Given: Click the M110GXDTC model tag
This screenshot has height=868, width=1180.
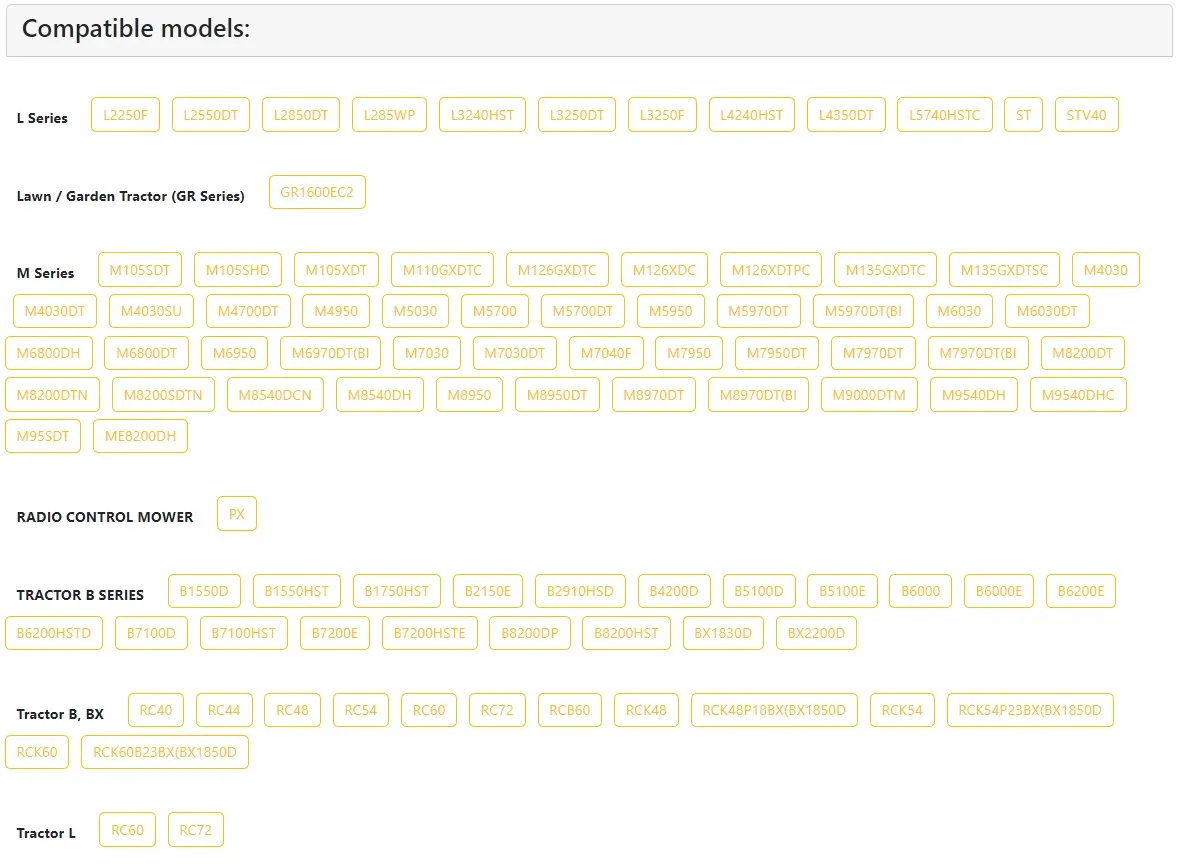Looking at the screenshot, I should click(442, 270).
